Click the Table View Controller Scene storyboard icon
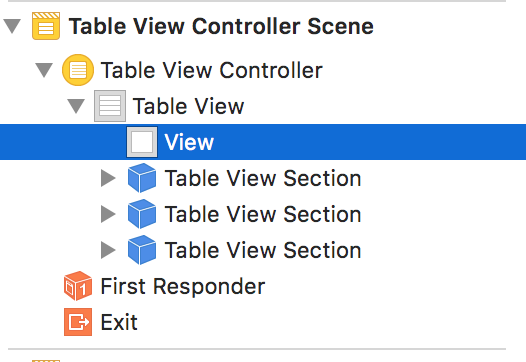The image size is (526, 362). pyautogui.click(x=46, y=26)
